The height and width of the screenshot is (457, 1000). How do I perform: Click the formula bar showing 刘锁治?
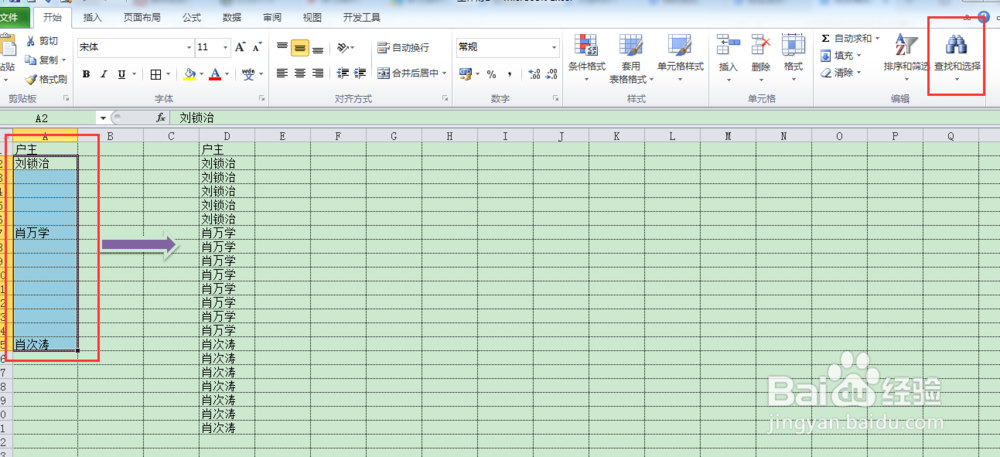click(x=585, y=118)
